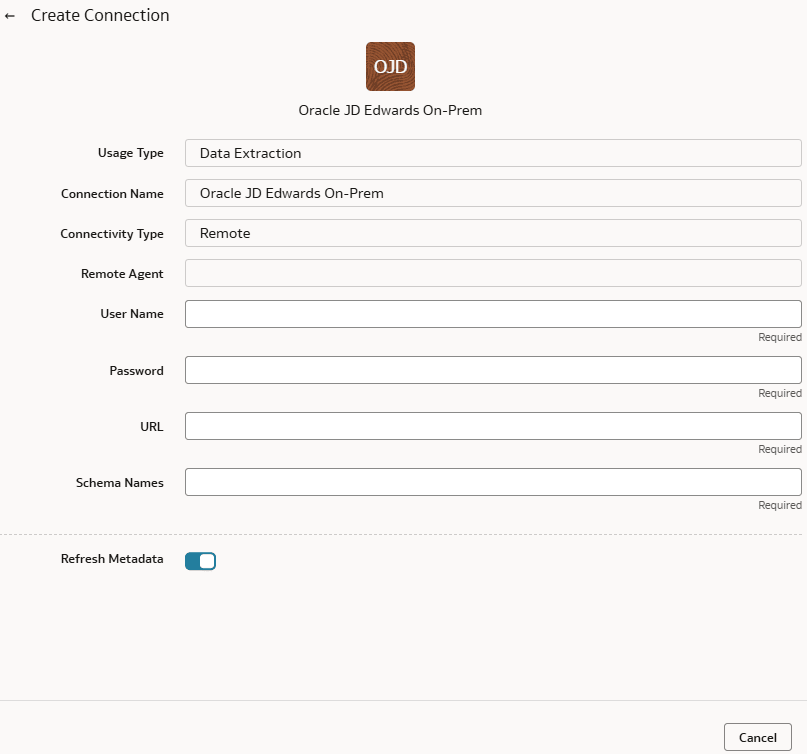The image size is (807, 754).
Task: Click the Oracle JD Edwards On-Prem heading under the logo
Action: coord(390,111)
